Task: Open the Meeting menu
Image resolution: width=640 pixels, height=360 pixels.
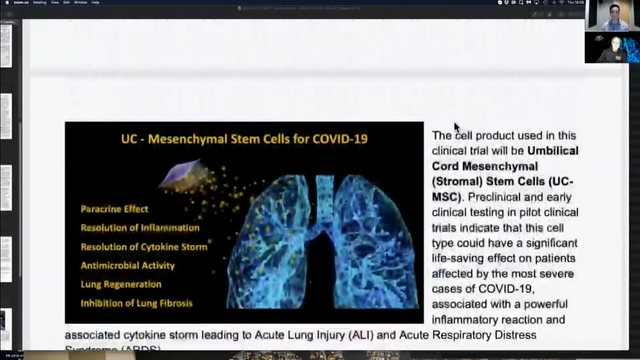Action: click(x=40, y=2)
